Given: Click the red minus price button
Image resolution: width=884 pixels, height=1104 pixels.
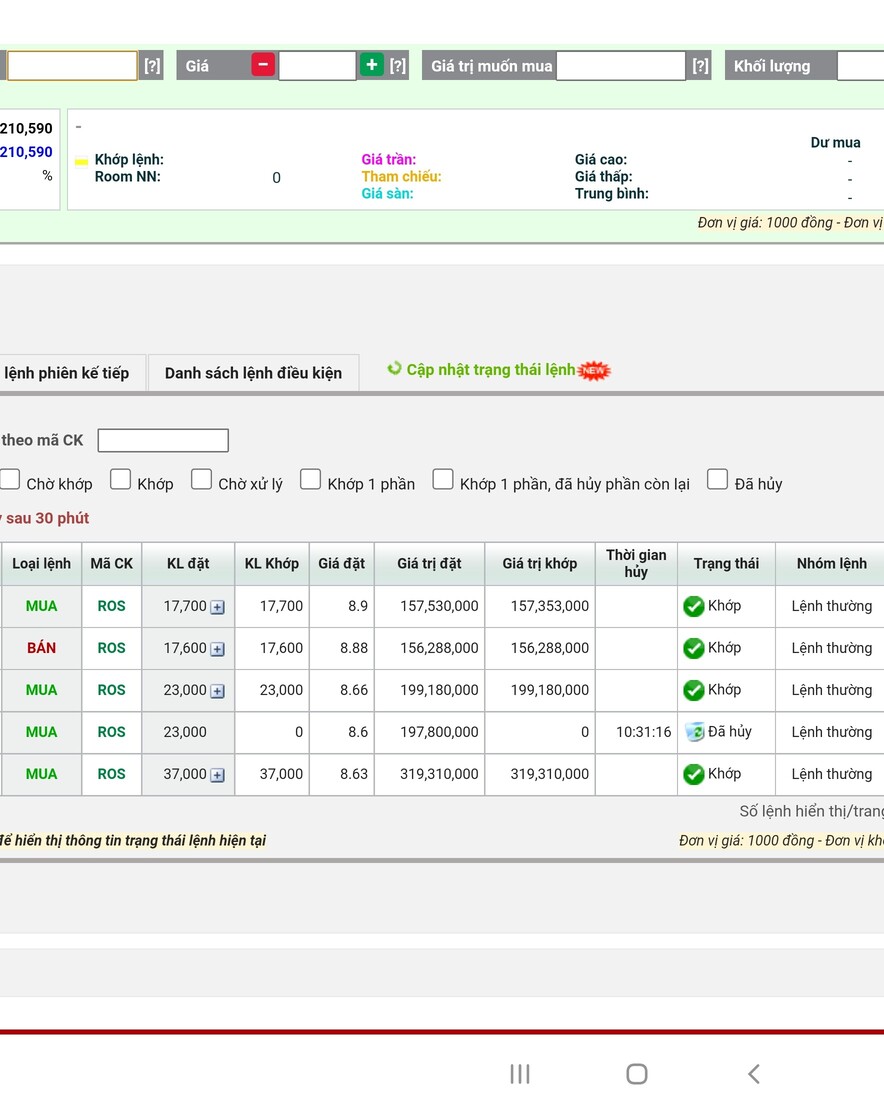Looking at the screenshot, I should pos(263,65).
